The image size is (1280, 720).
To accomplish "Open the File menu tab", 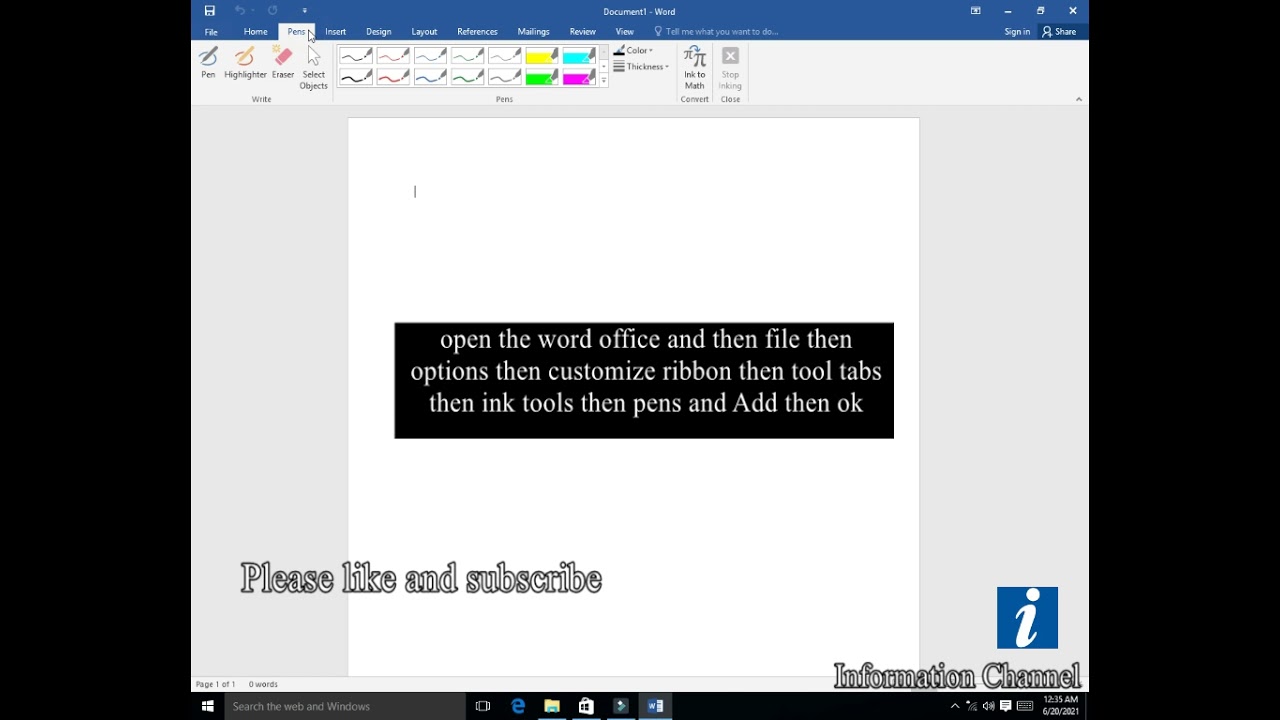I will pos(211,32).
